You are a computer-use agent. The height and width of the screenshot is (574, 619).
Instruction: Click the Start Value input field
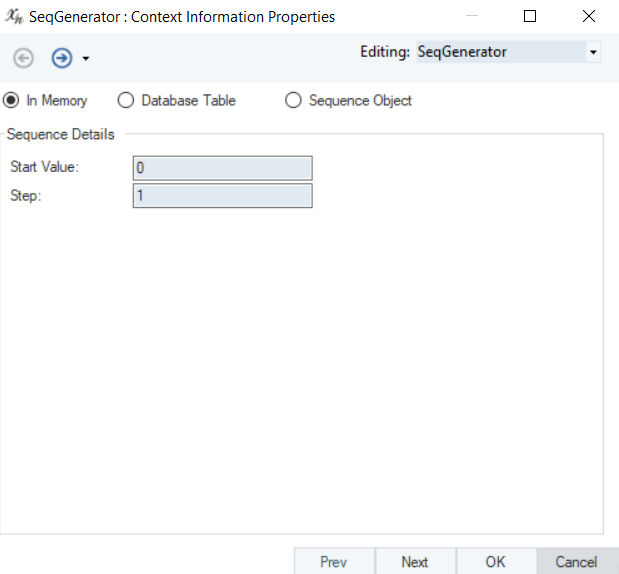coord(223,168)
